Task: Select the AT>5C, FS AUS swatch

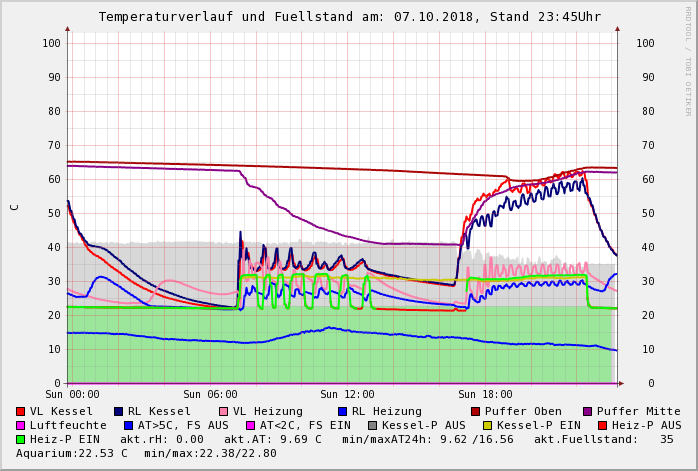Action: point(128,425)
